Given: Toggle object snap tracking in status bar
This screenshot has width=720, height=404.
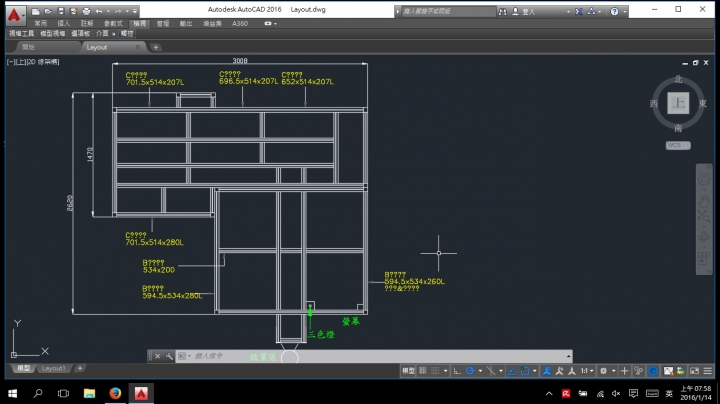Looking at the screenshot, I should click(x=511, y=370).
